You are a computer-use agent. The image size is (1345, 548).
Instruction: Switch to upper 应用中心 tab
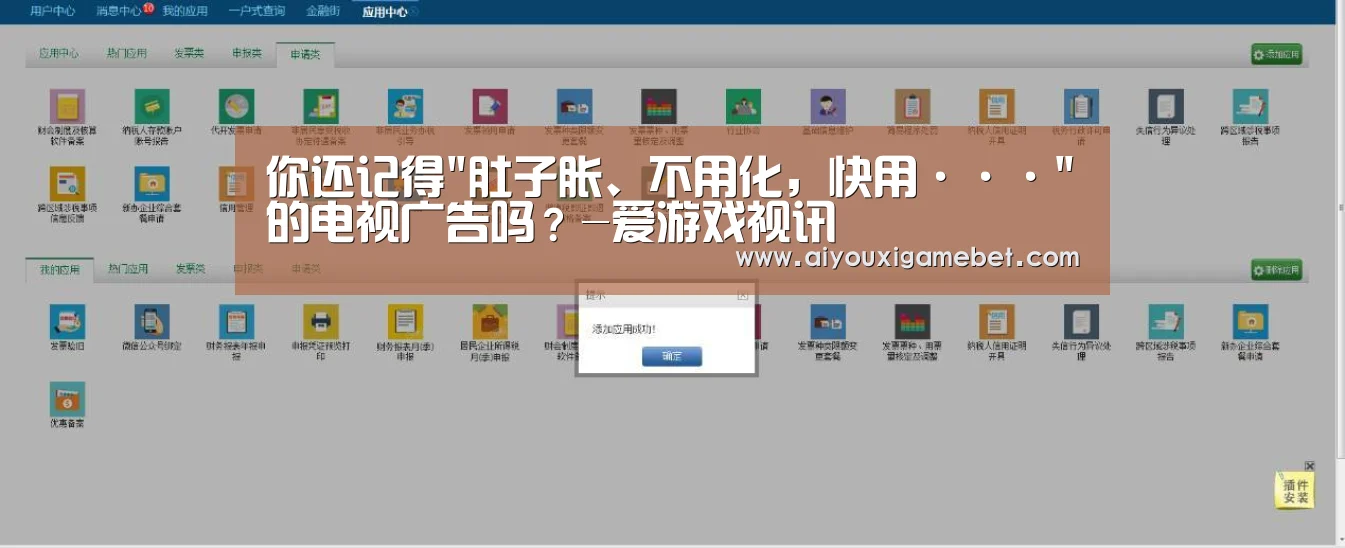(x=59, y=54)
